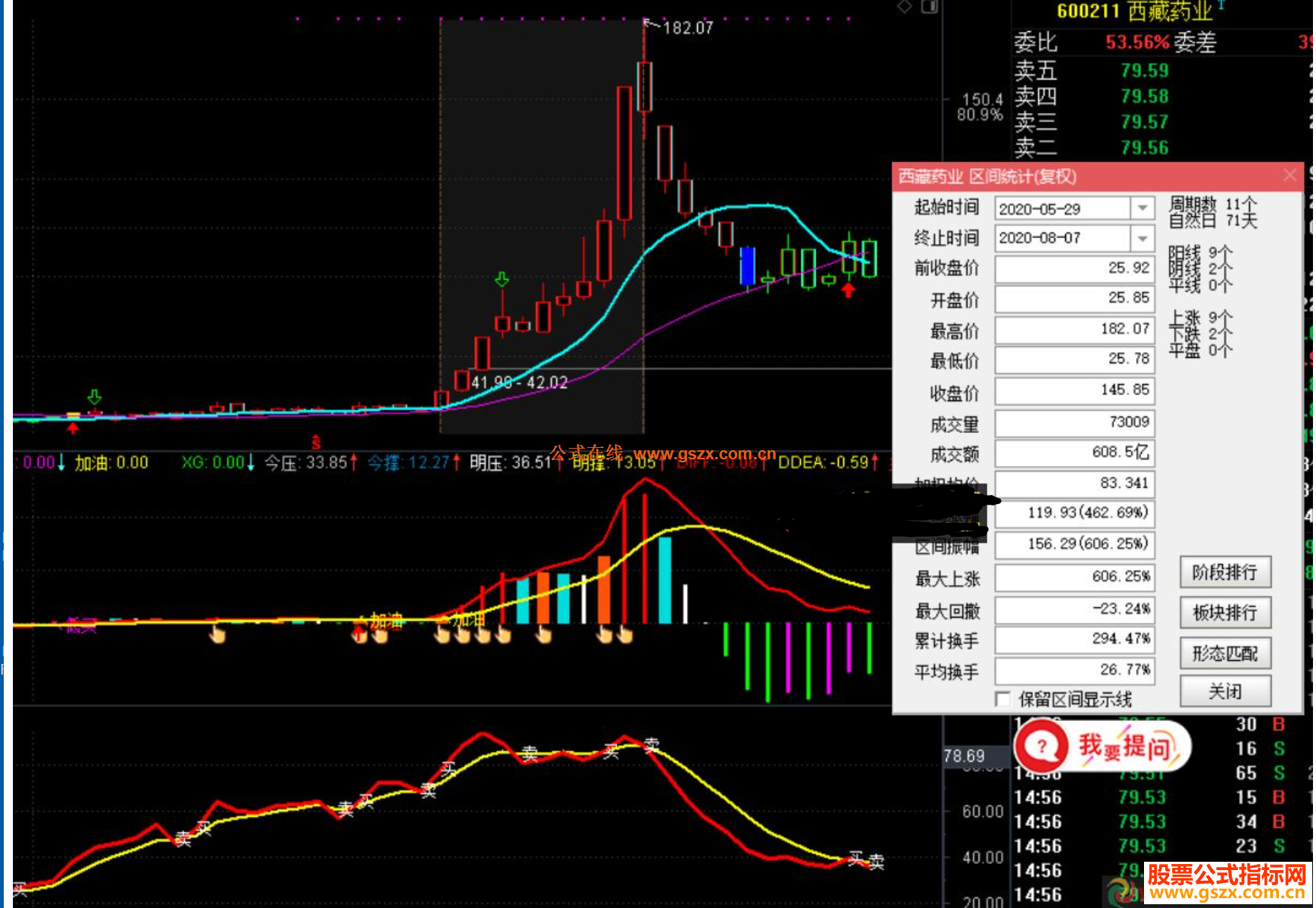Click the 自然日 71天 statistic text
Image resolution: width=1316 pixels, height=908 pixels.
click(1212, 221)
